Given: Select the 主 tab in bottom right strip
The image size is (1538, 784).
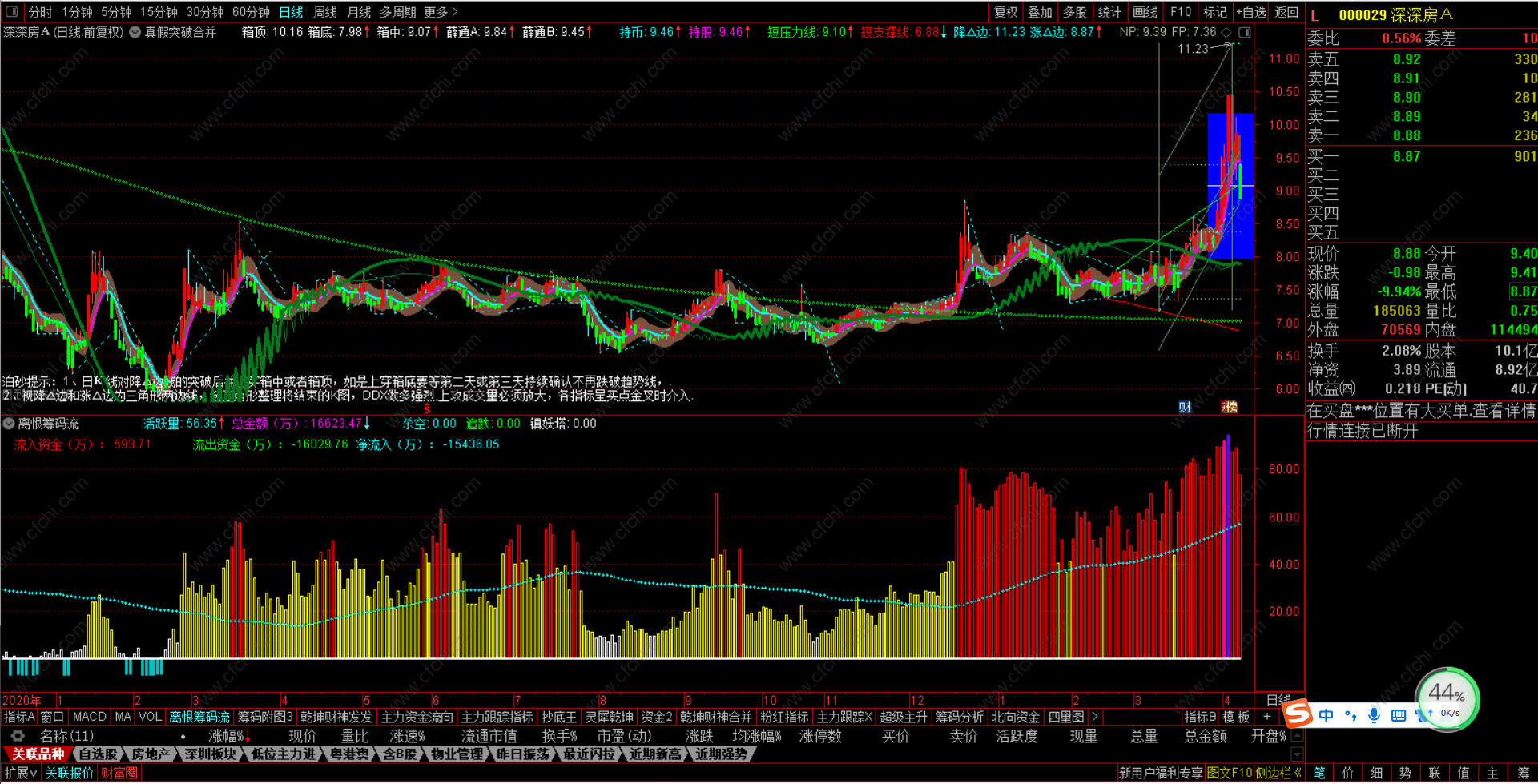Looking at the screenshot, I should click(1492, 773).
